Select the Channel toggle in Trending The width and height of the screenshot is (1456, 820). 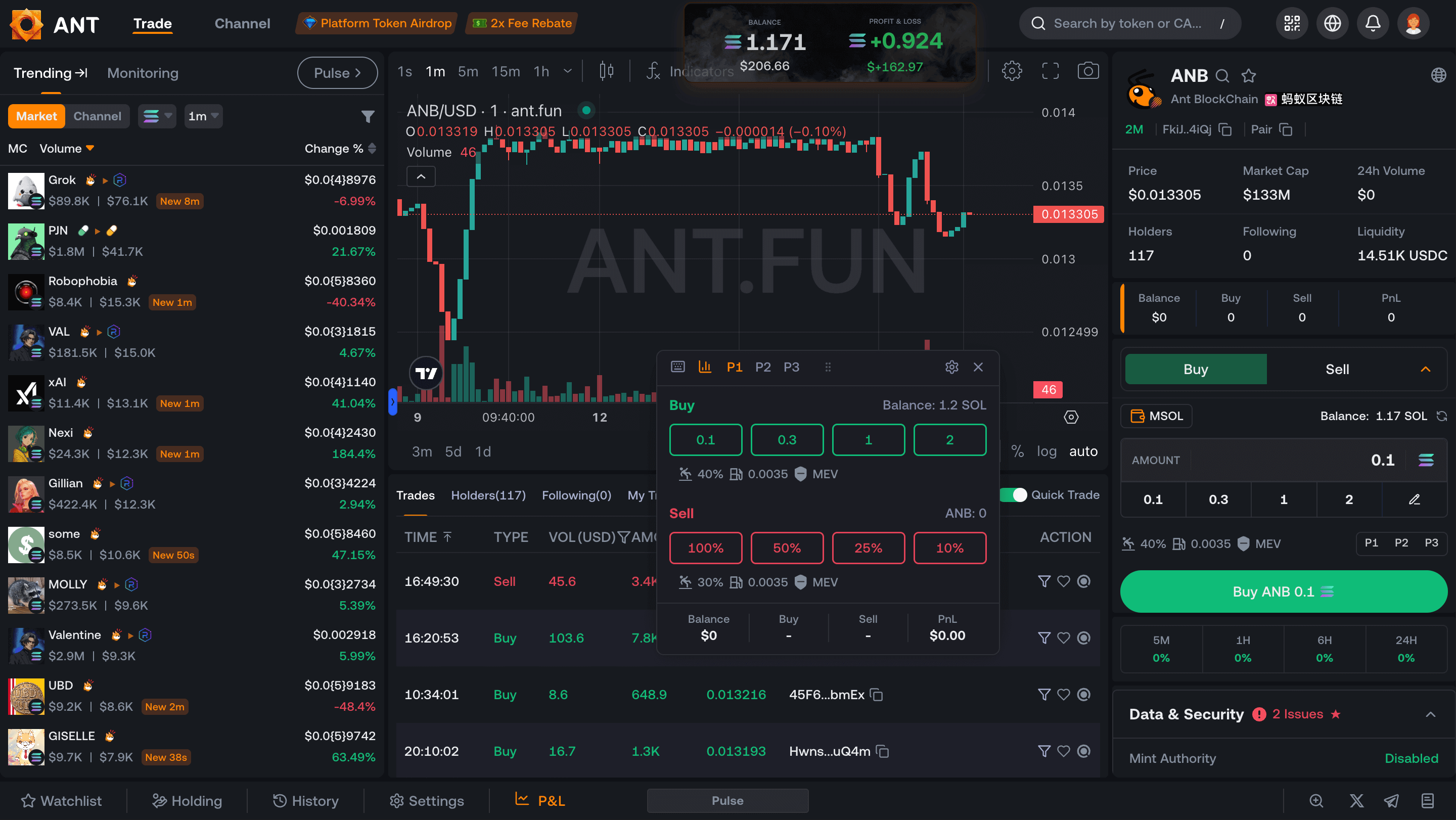pos(97,116)
